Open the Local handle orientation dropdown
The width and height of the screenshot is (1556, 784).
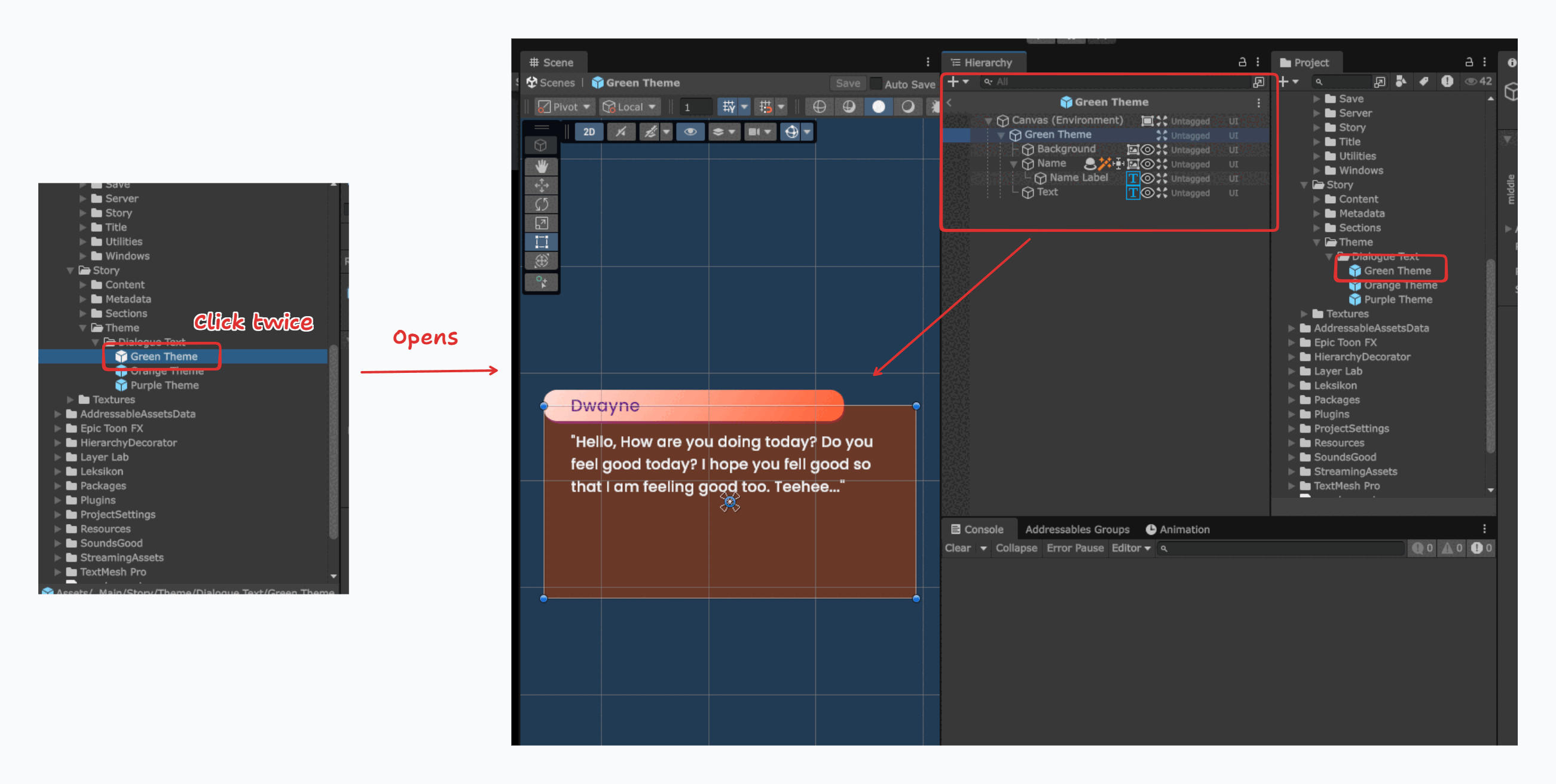[x=629, y=108]
